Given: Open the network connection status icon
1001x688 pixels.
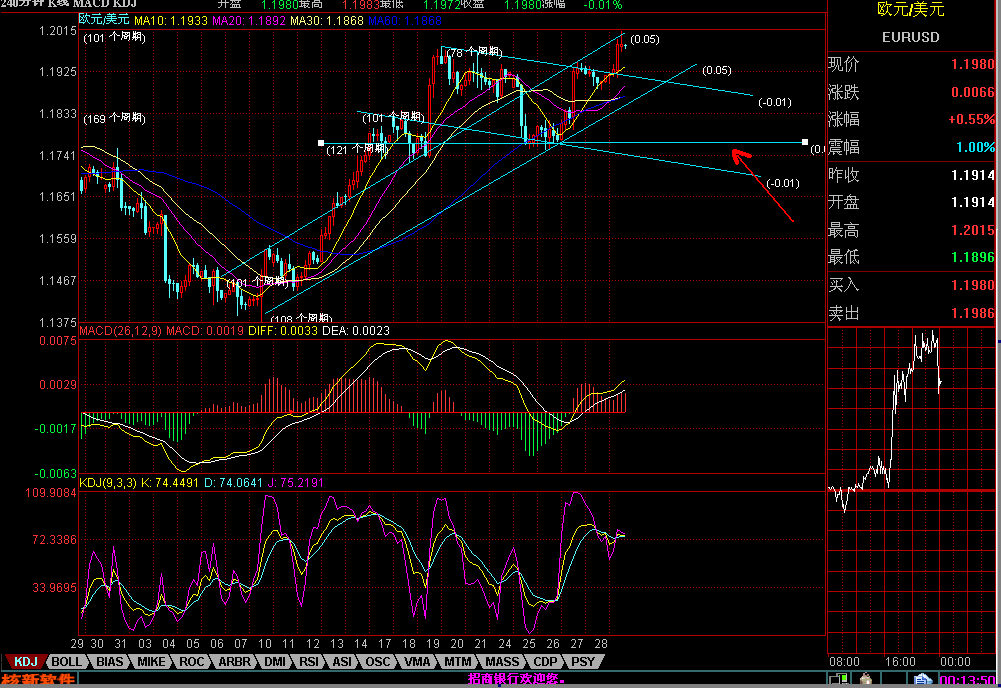Looking at the screenshot, I should coord(839,680).
